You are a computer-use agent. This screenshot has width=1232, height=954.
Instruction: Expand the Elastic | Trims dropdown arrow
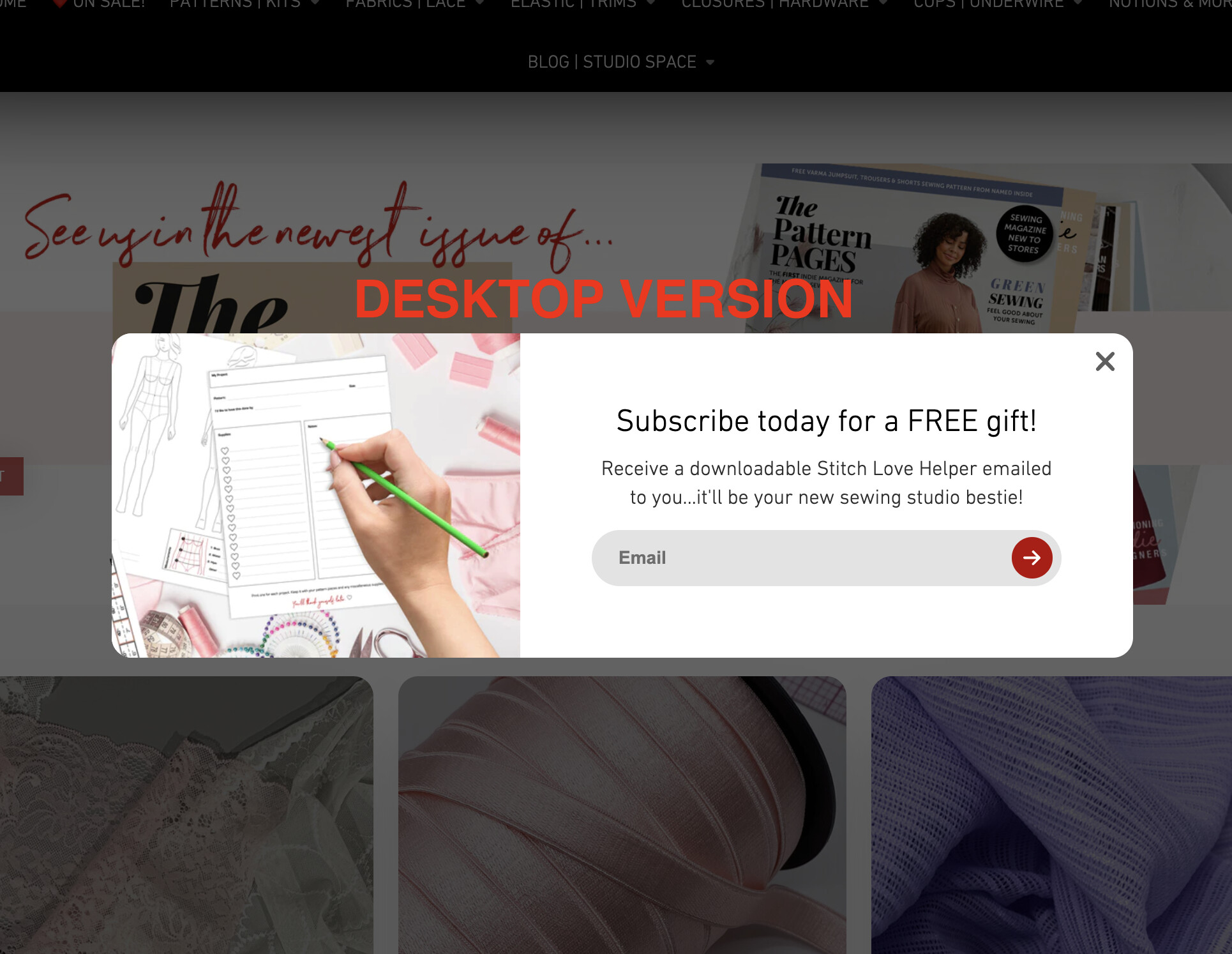650,3
